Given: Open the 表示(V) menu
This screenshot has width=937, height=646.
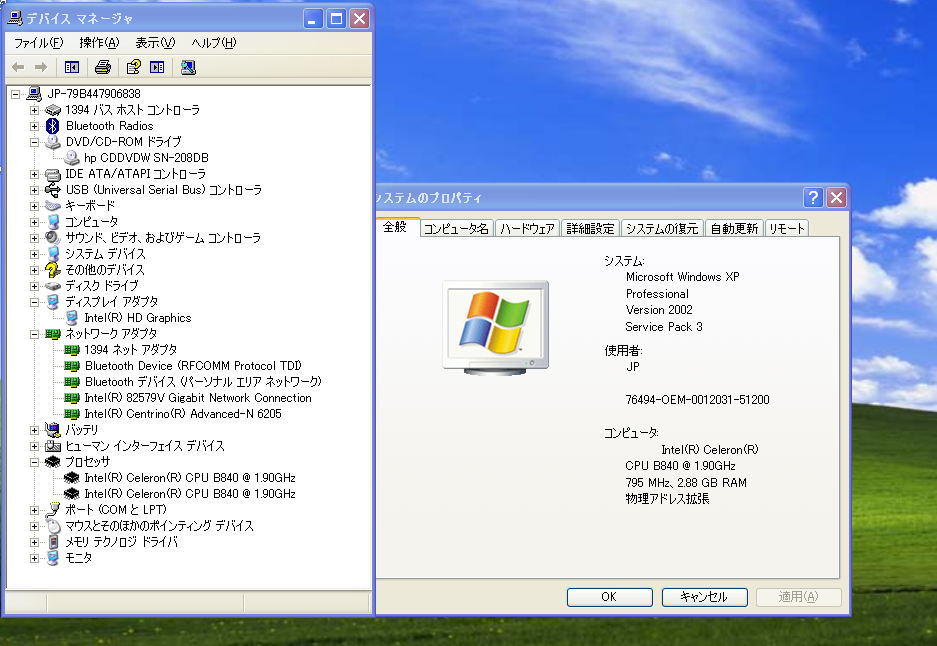Looking at the screenshot, I should click(x=155, y=42).
